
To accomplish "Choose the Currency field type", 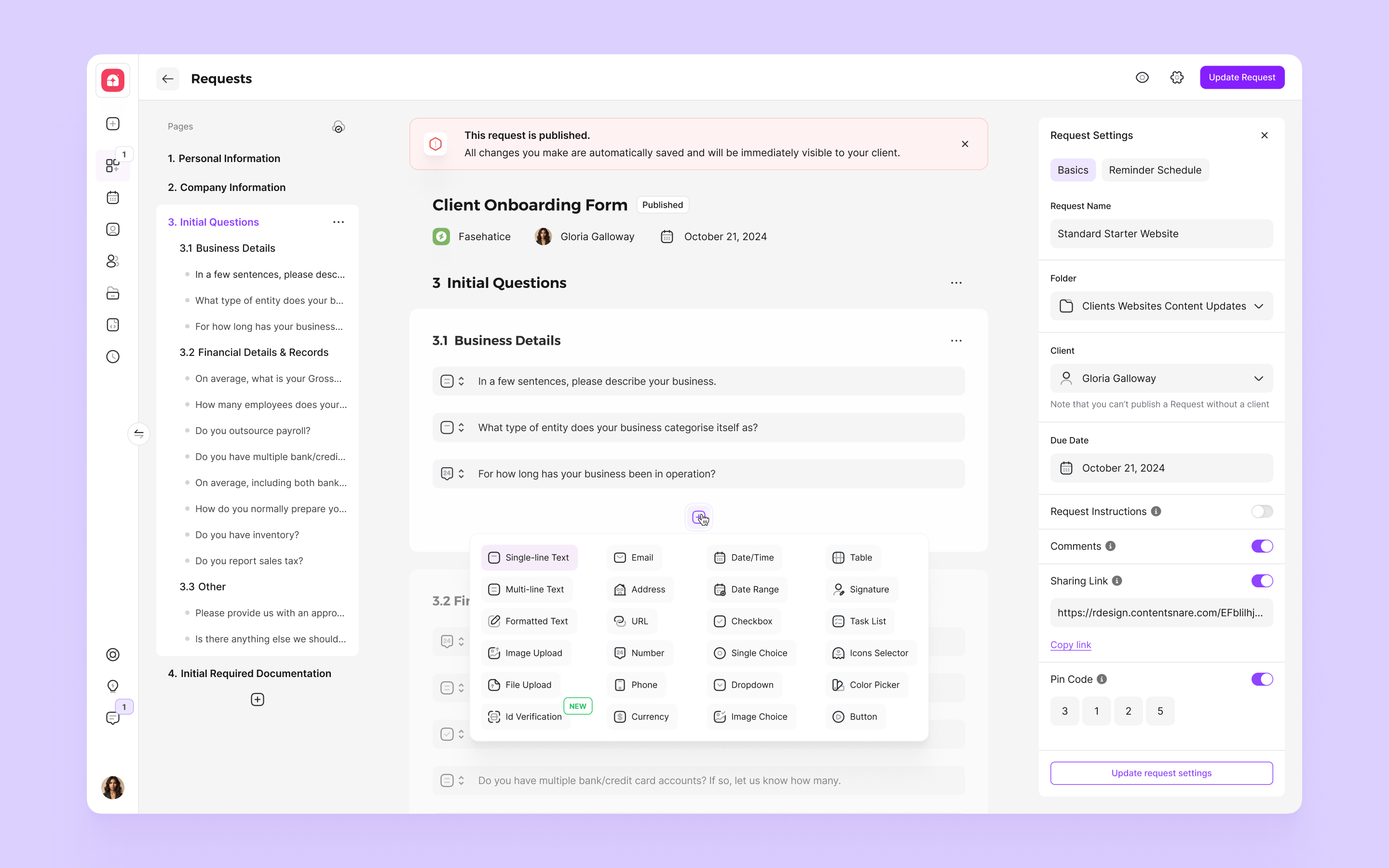I will (x=642, y=717).
